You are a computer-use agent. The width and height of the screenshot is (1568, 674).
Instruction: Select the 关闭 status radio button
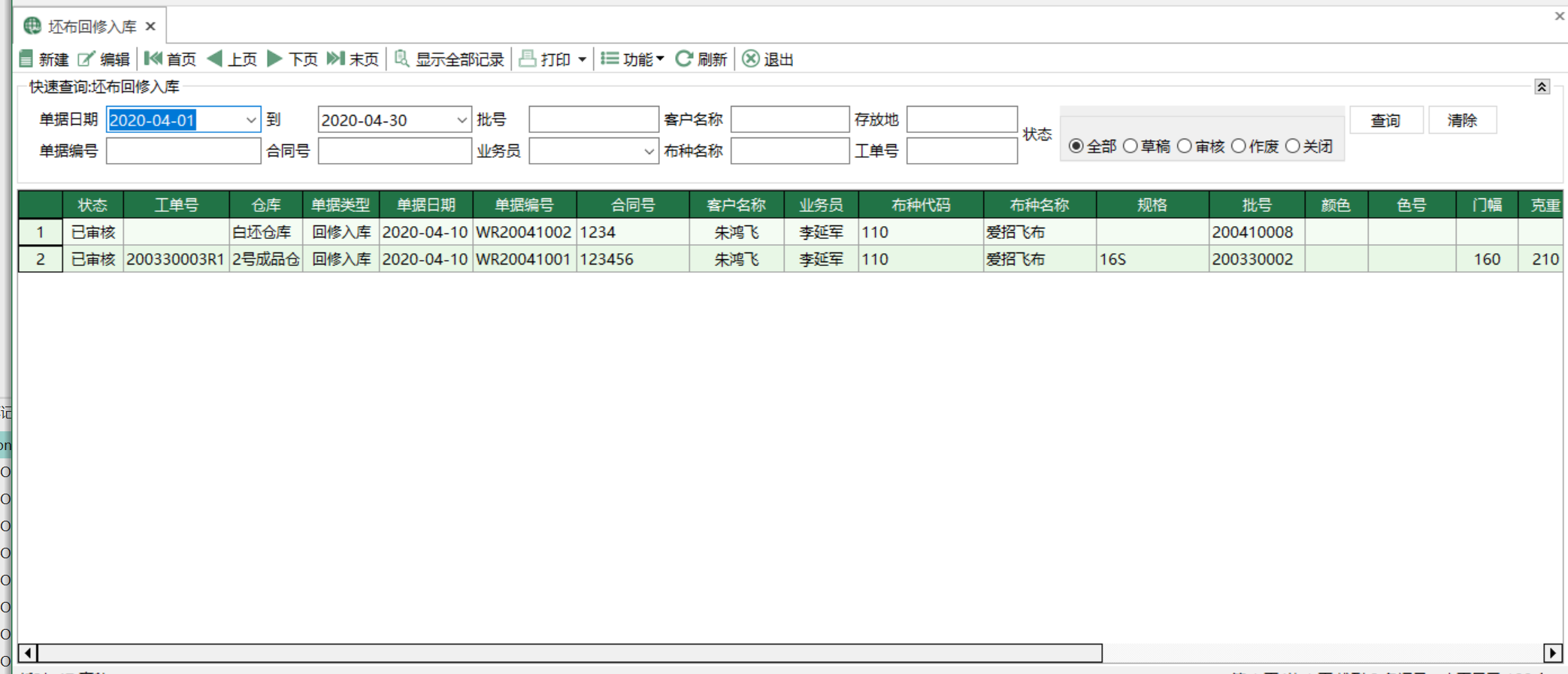point(1293,146)
